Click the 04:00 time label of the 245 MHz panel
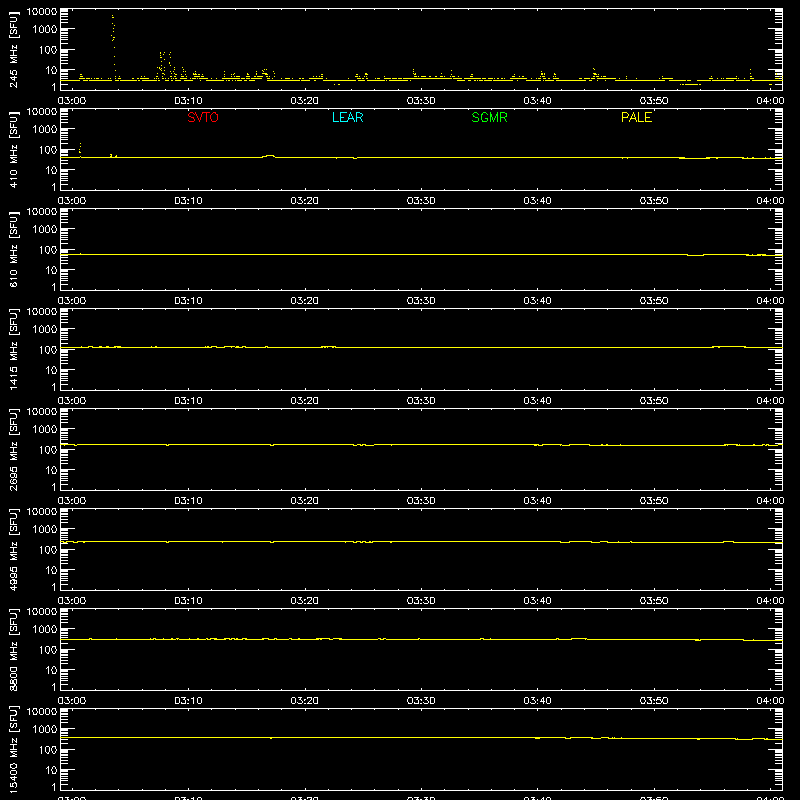Image resolution: width=800 pixels, height=800 pixels. tap(770, 101)
